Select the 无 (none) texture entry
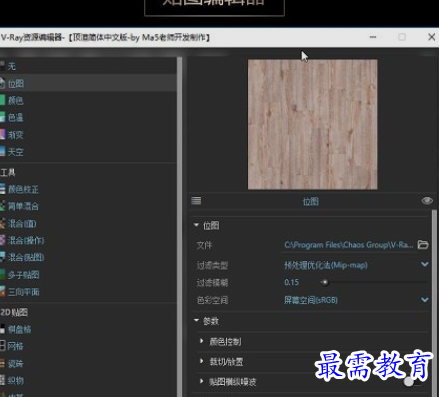Screen dimensions: 439x397 (87, 66)
